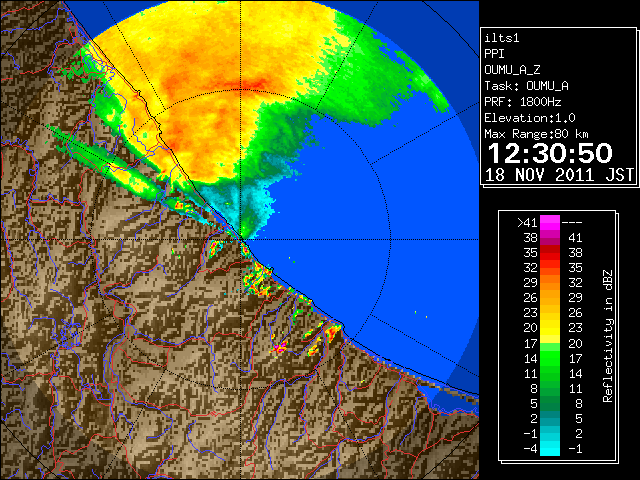Click the "PRF: 1800Hz" value
640x480 pixels.
[x=523, y=102]
